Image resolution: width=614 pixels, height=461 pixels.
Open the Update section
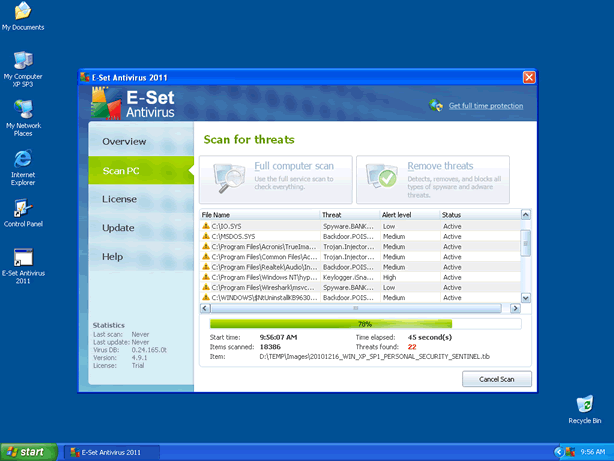[x=118, y=228]
